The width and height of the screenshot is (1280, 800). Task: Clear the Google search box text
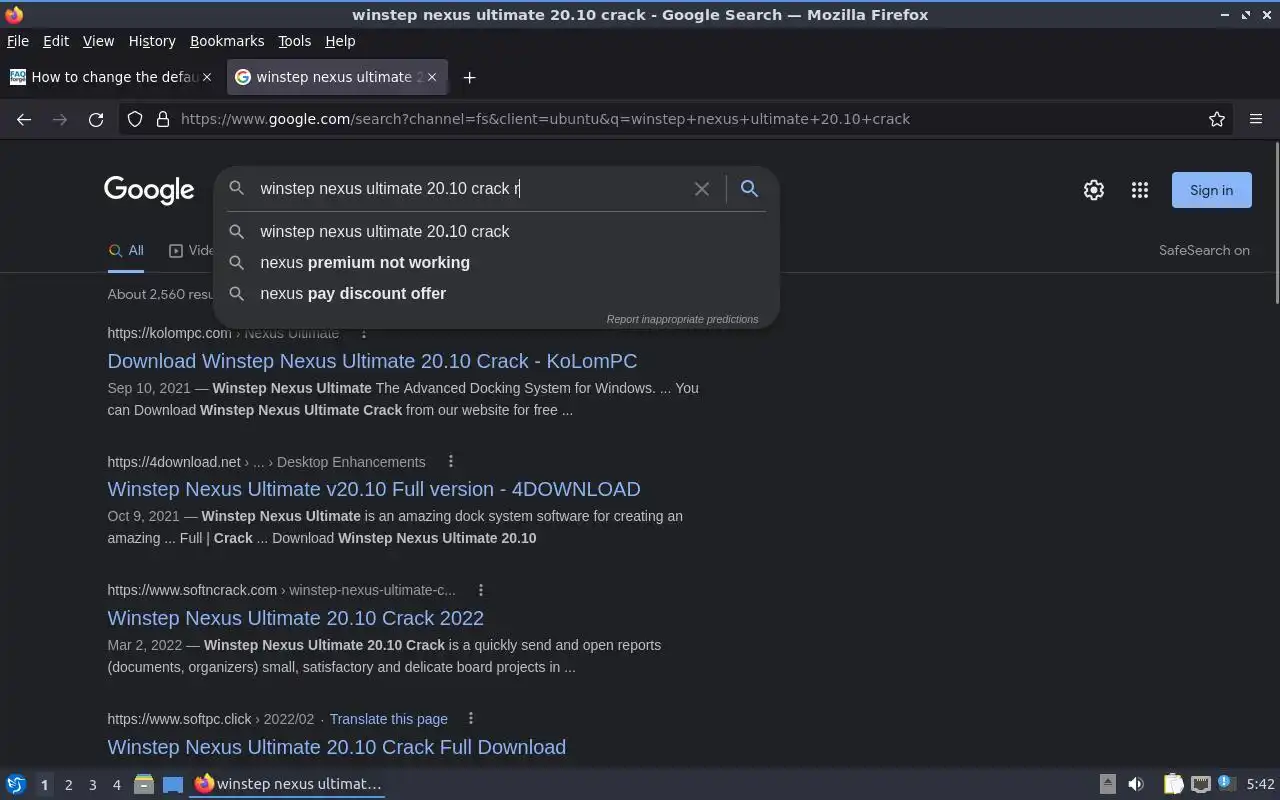(x=702, y=189)
